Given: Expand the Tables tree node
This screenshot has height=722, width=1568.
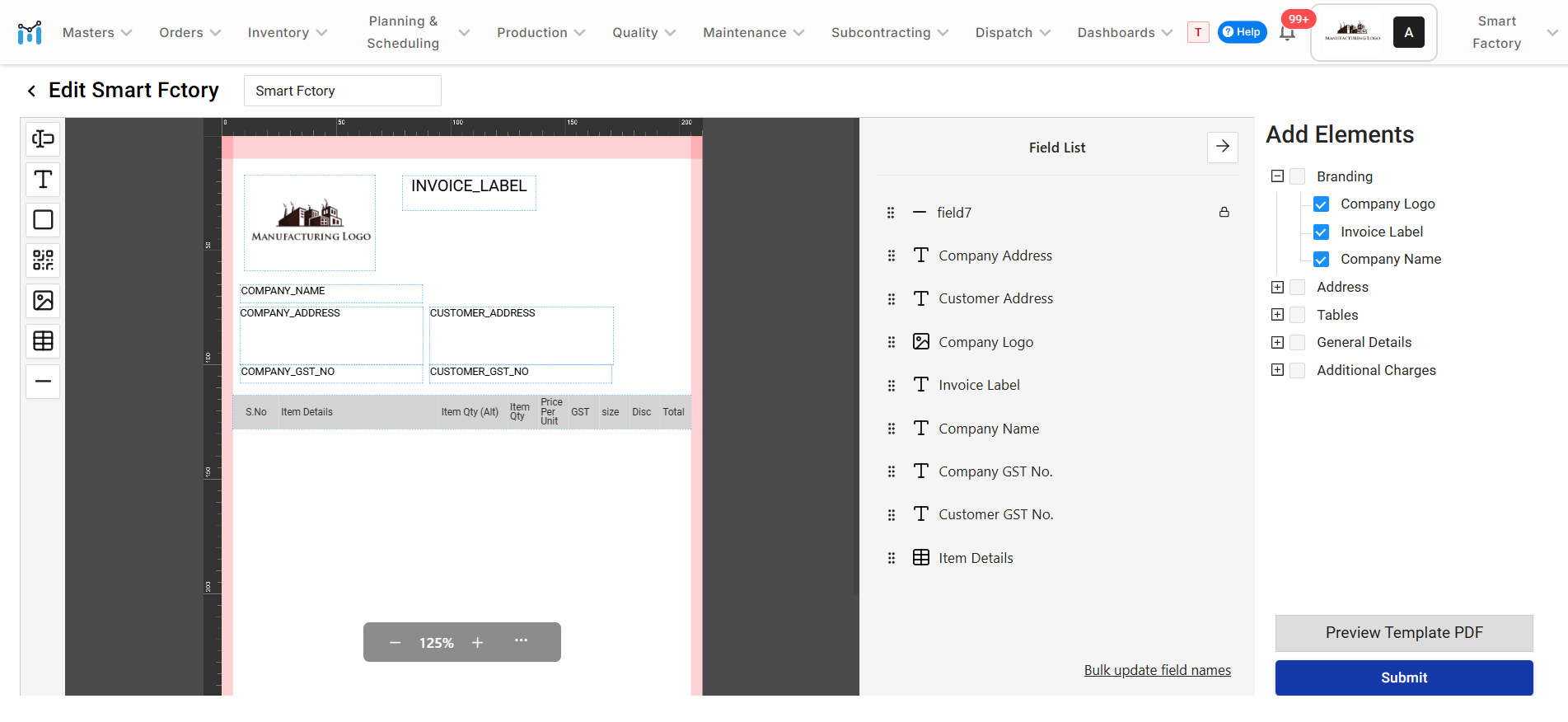Looking at the screenshot, I should click(x=1277, y=315).
